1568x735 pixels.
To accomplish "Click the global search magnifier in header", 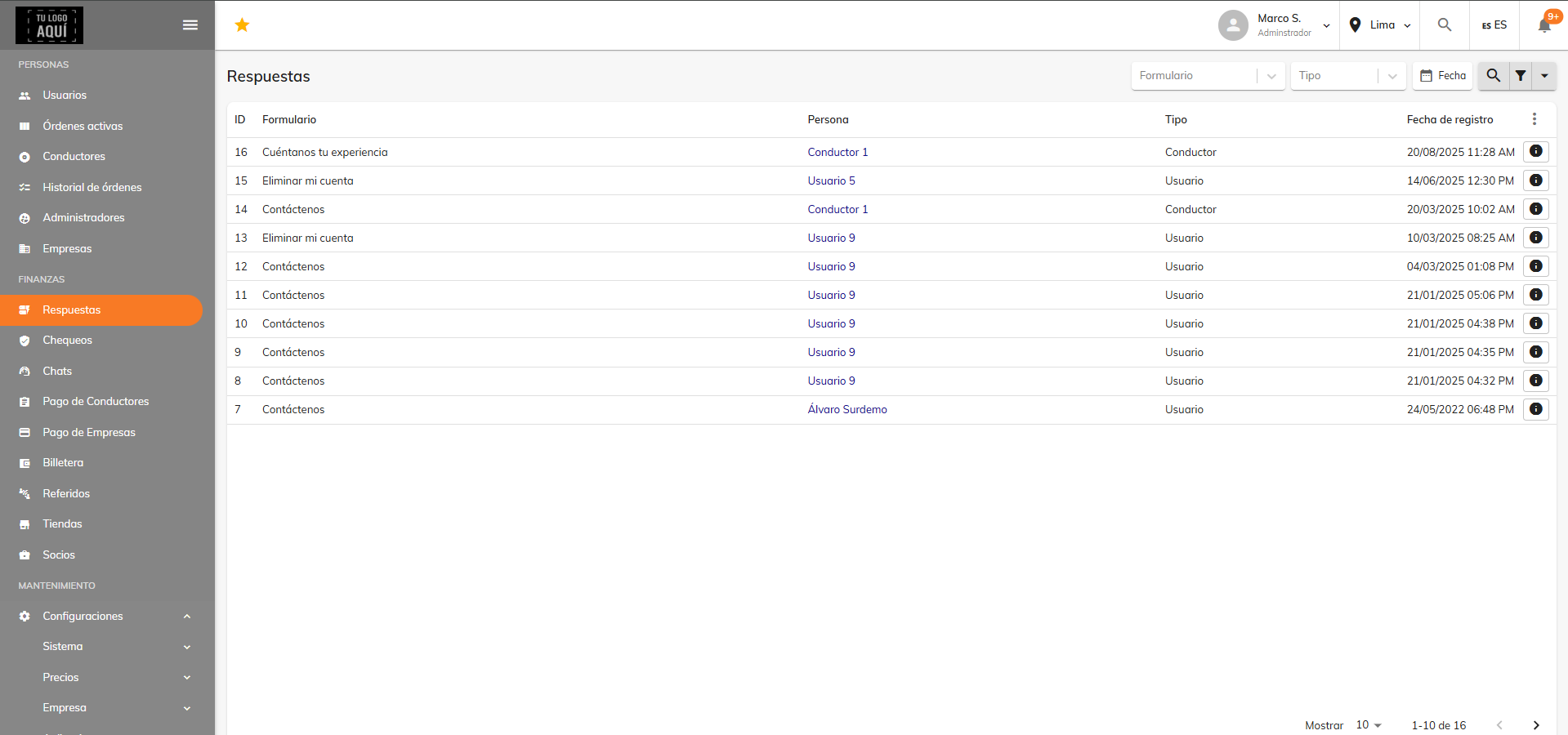I will pos(1445,25).
